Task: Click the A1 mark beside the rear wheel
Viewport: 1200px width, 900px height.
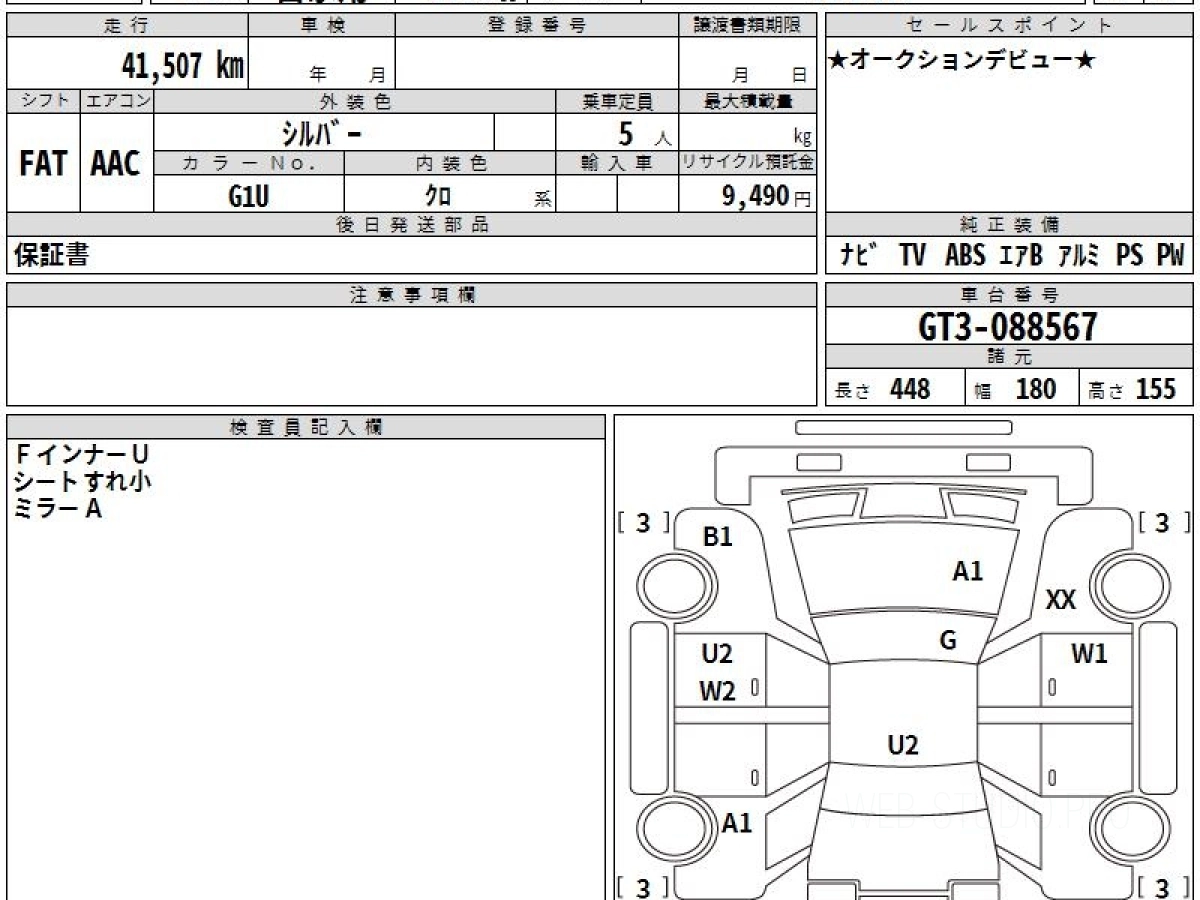Action: tap(737, 823)
